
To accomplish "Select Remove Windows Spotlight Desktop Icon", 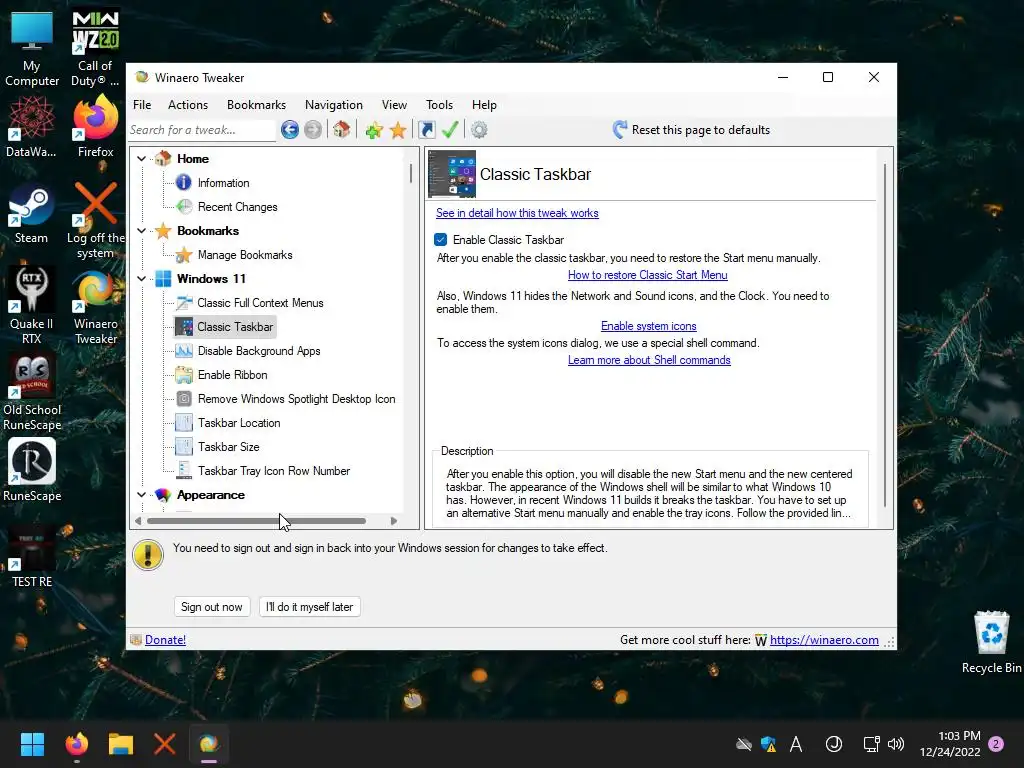I will [296, 399].
